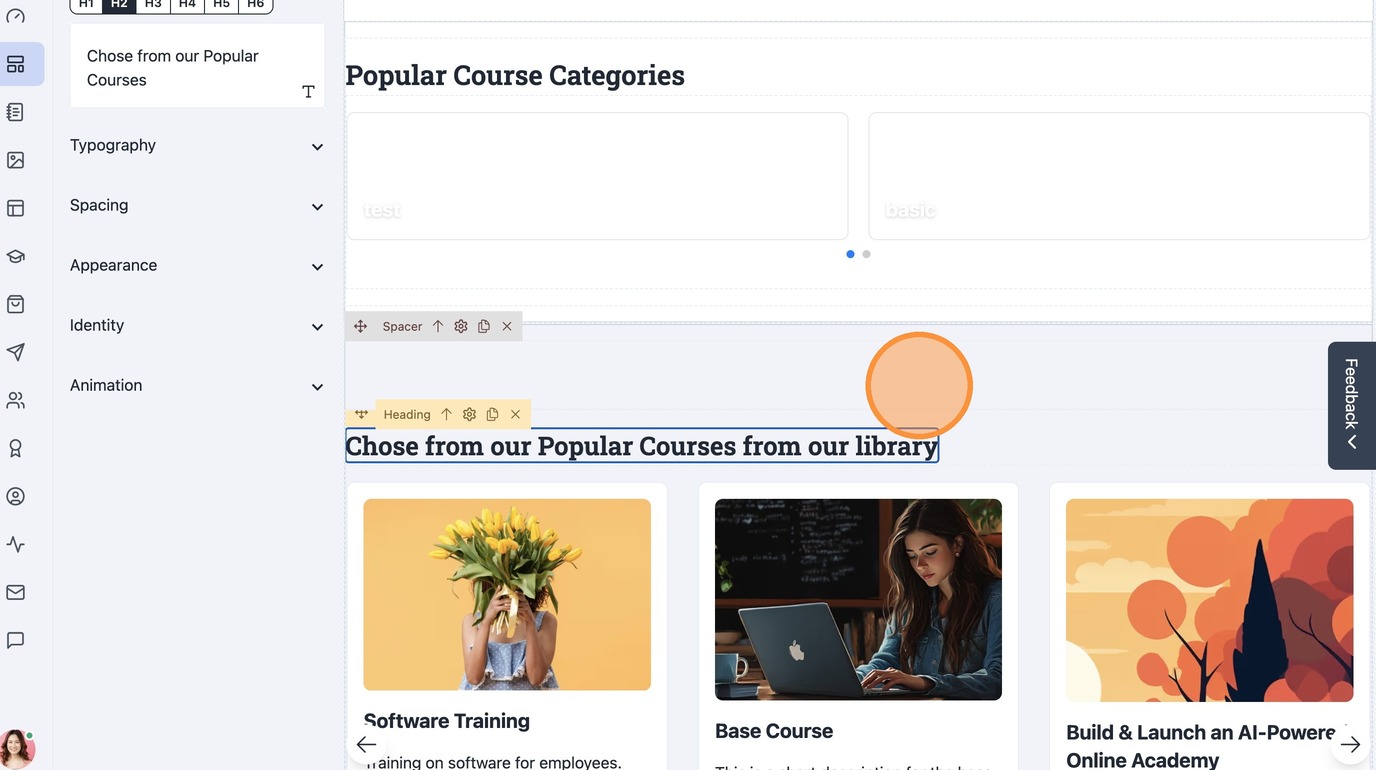Image resolution: width=1376 pixels, height=770 pixels.
Task: Select the H6 heading level
Action: click(255, 5)
